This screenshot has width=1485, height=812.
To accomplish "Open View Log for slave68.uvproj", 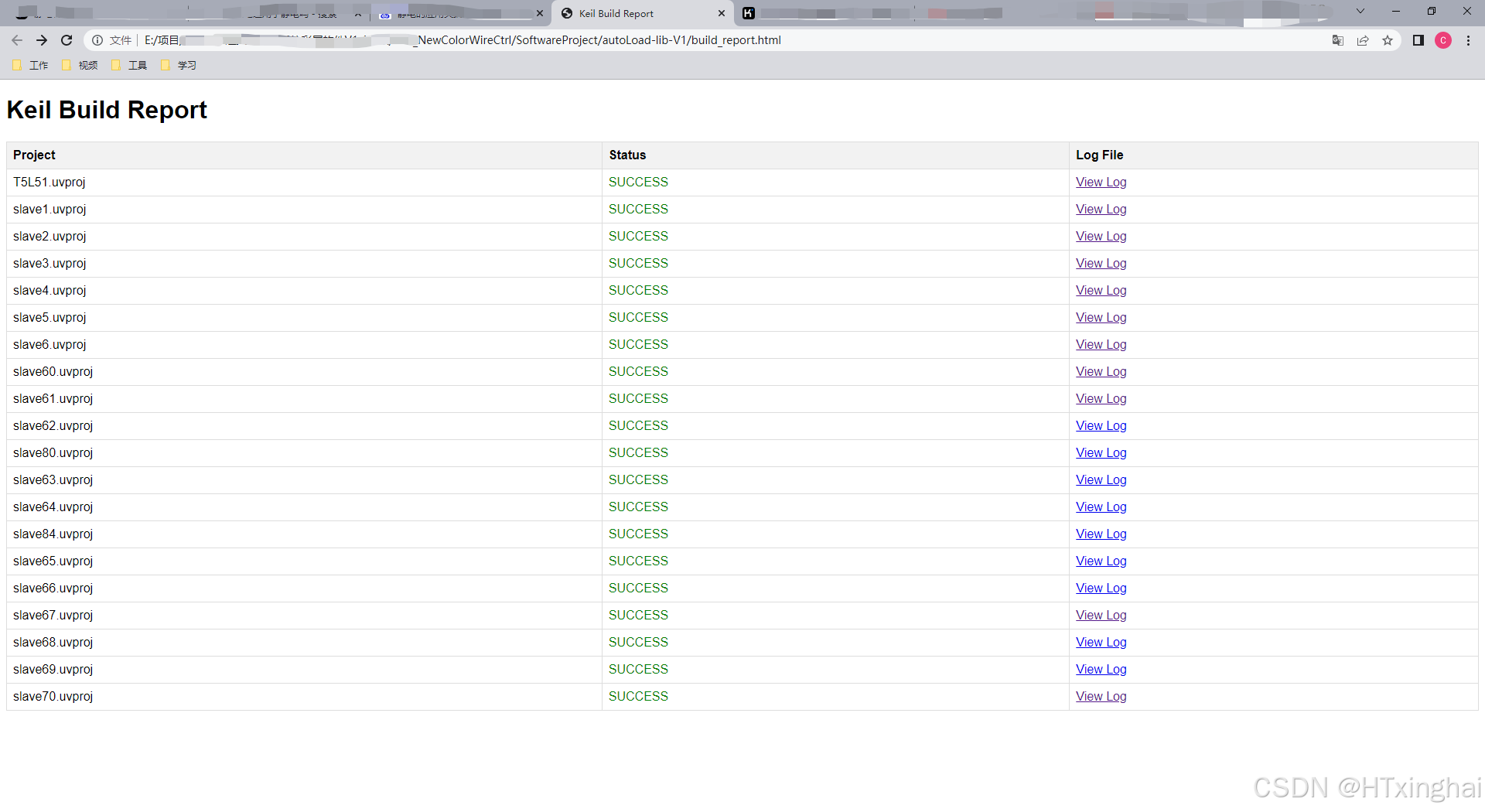I will 1101,643.
